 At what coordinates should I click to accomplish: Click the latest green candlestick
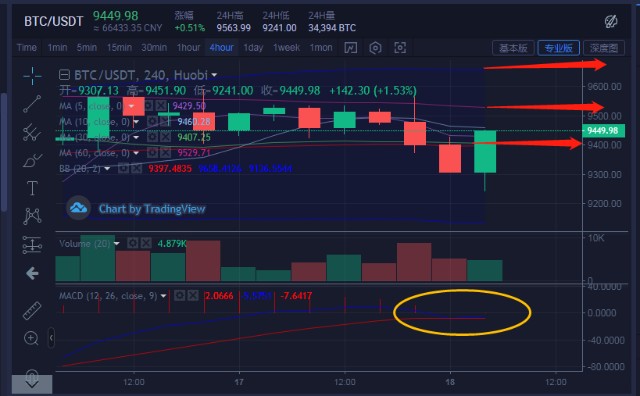(x=485, y=151)
